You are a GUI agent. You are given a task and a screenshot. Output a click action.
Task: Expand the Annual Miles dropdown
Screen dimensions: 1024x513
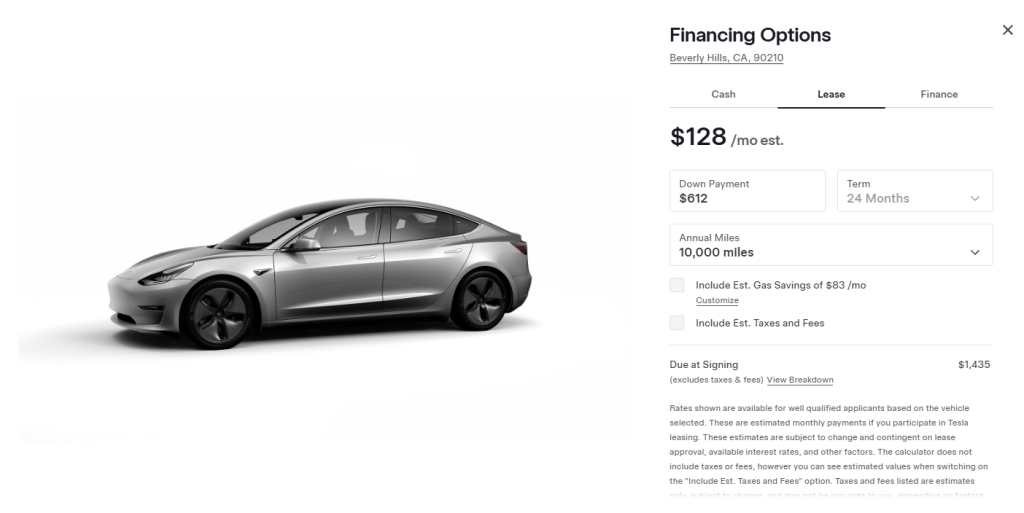click(830, 245)
